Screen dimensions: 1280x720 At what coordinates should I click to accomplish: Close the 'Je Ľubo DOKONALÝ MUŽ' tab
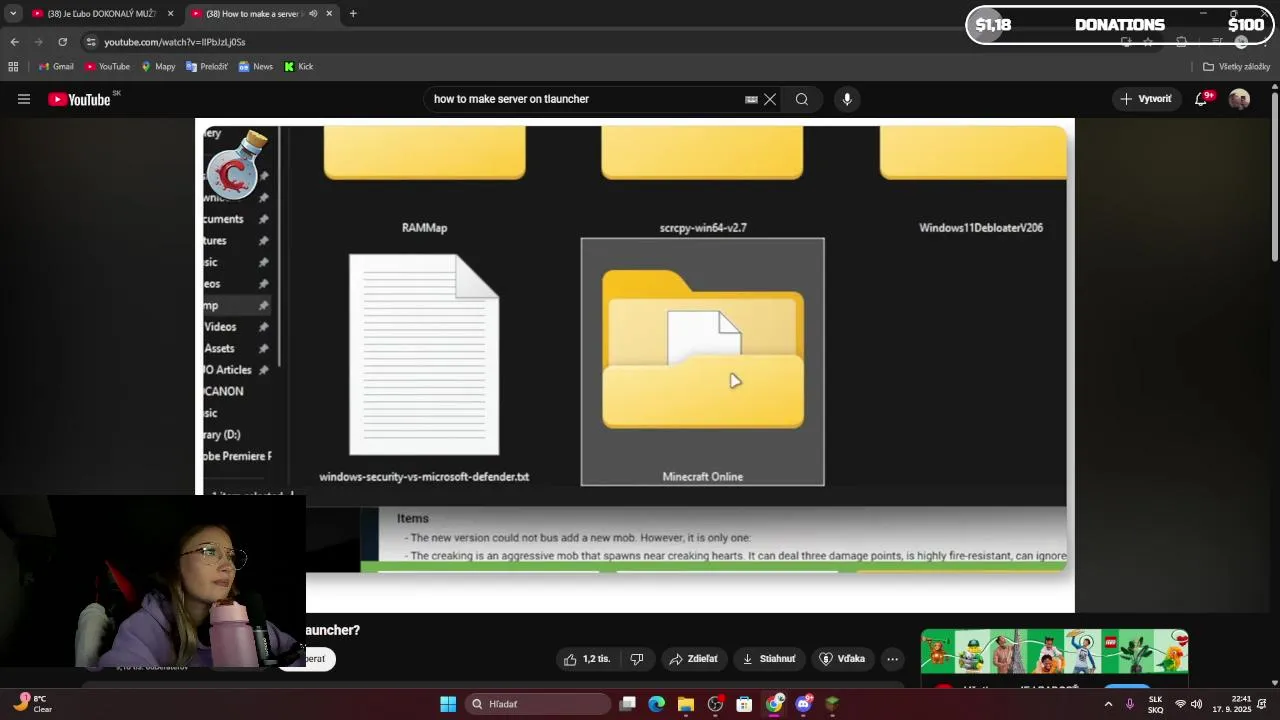coord(170,14)
